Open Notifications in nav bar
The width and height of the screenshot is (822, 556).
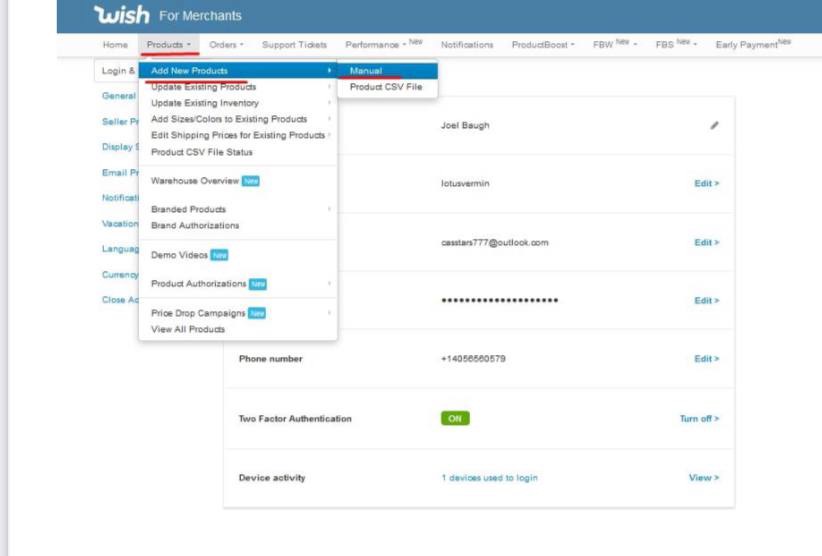pyautogui.click(x=467, y=45)
